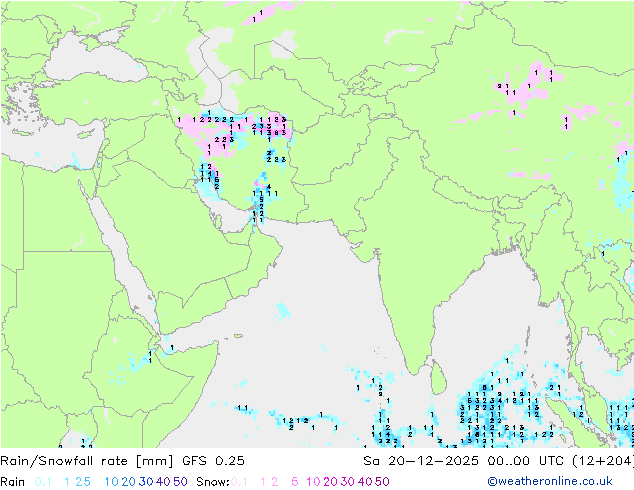Click the '00..00 UTC' time label
This screenshot has width=634, height=490.
528,461
